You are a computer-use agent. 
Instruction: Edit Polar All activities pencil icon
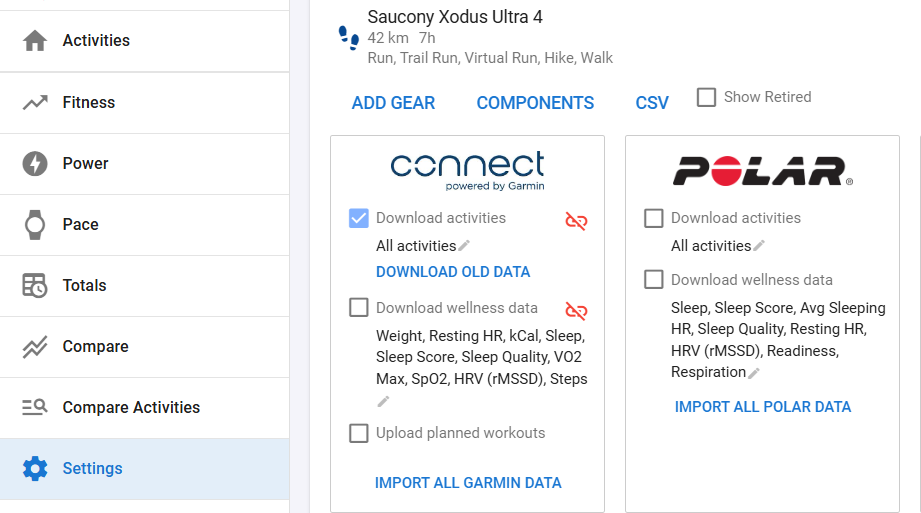759,245
